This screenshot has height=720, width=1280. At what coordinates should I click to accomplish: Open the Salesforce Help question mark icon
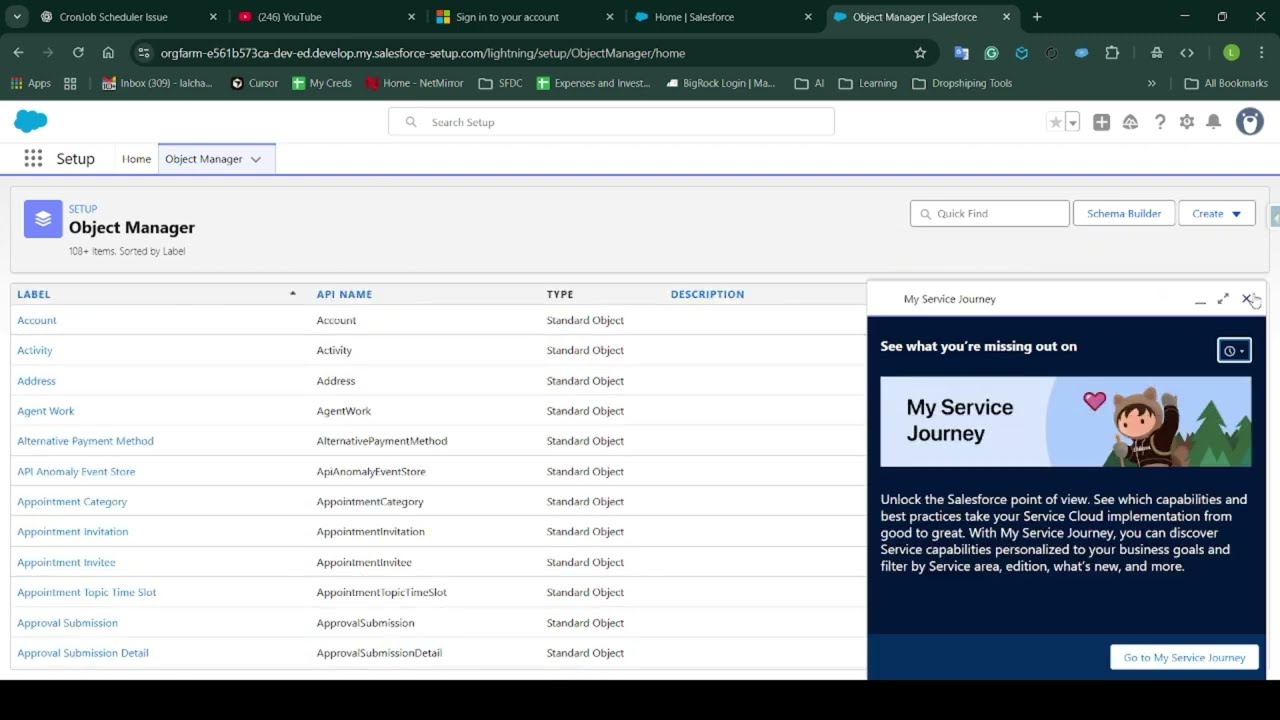pos(1159,122)
